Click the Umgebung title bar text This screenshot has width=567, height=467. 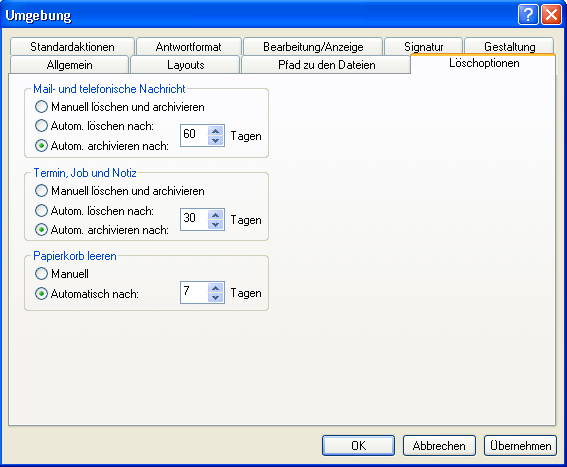38,16
